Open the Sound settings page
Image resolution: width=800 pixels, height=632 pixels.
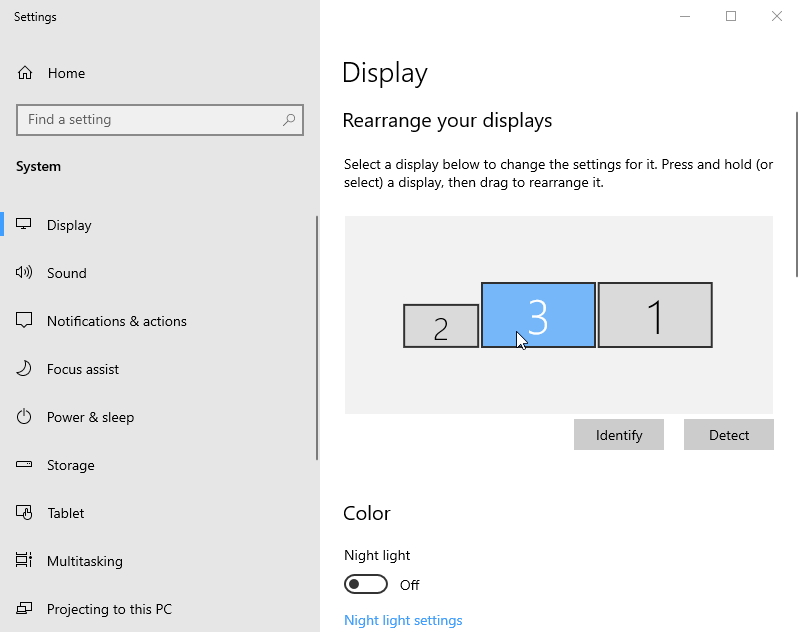tap(67, 273)
